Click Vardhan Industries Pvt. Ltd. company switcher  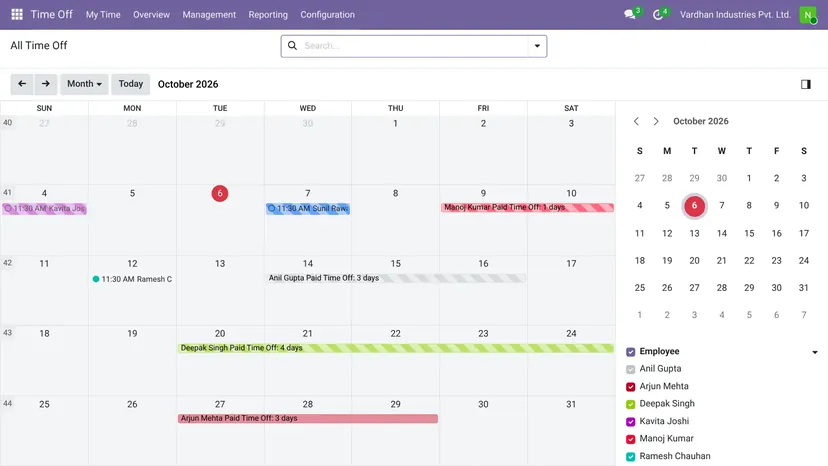[735, 15]
